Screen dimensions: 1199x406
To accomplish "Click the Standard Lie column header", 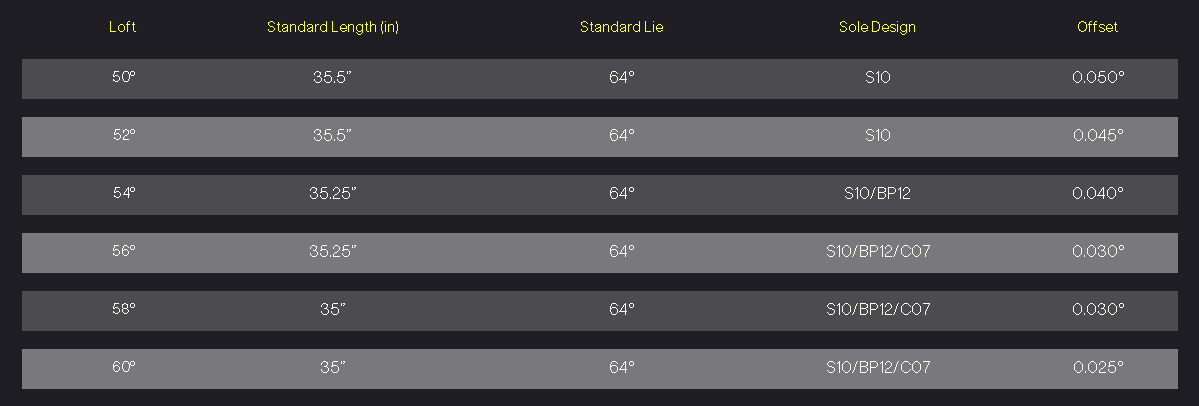I will coord(621,27).
